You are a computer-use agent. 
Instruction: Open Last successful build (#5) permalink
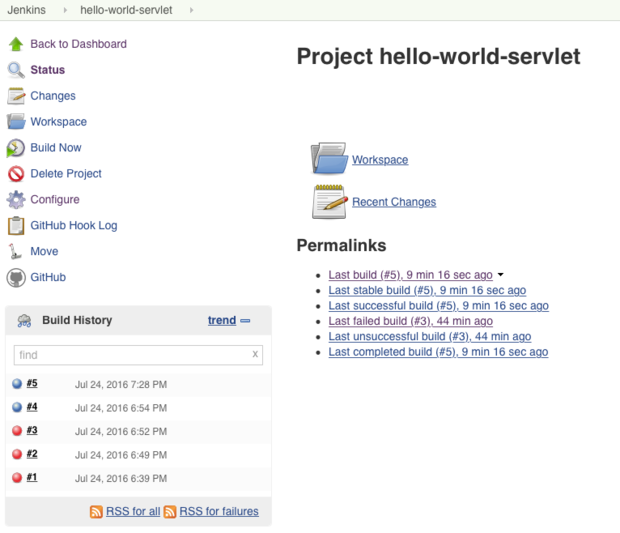[439, 306]
